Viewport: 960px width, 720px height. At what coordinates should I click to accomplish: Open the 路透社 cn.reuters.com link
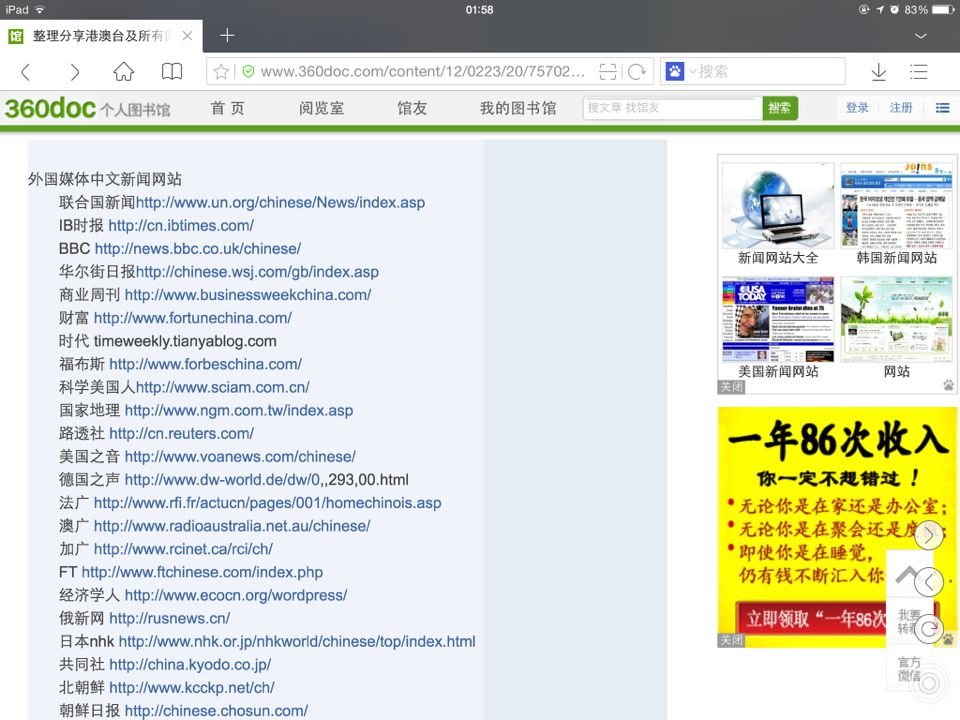pos(181,433)
